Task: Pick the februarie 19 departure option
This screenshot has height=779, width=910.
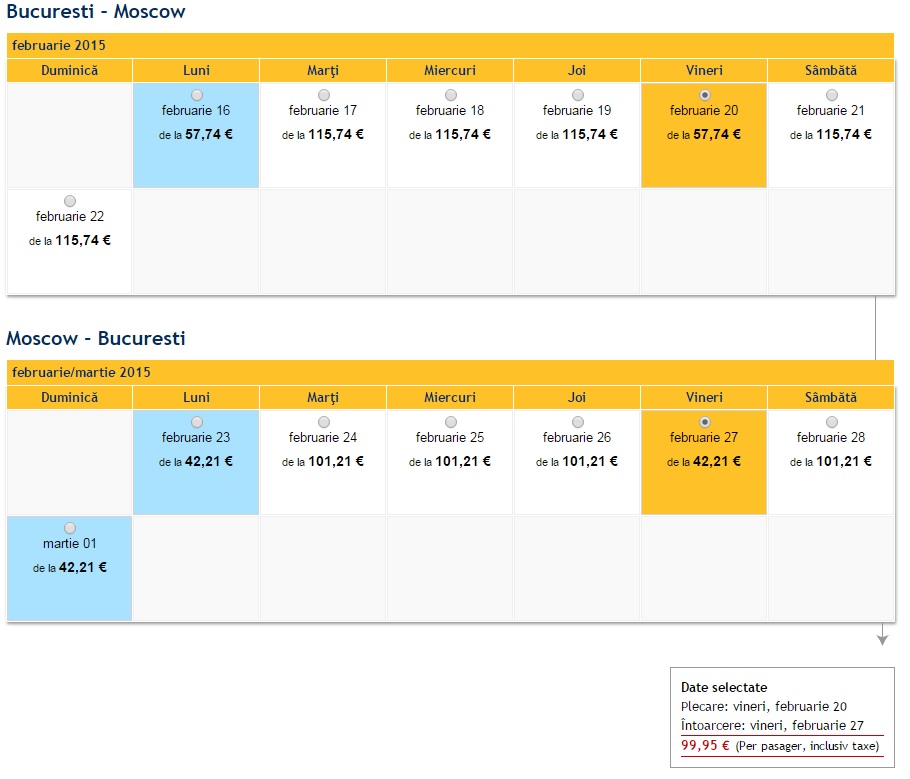Action: pyautogui.click(x=577, y=95)
